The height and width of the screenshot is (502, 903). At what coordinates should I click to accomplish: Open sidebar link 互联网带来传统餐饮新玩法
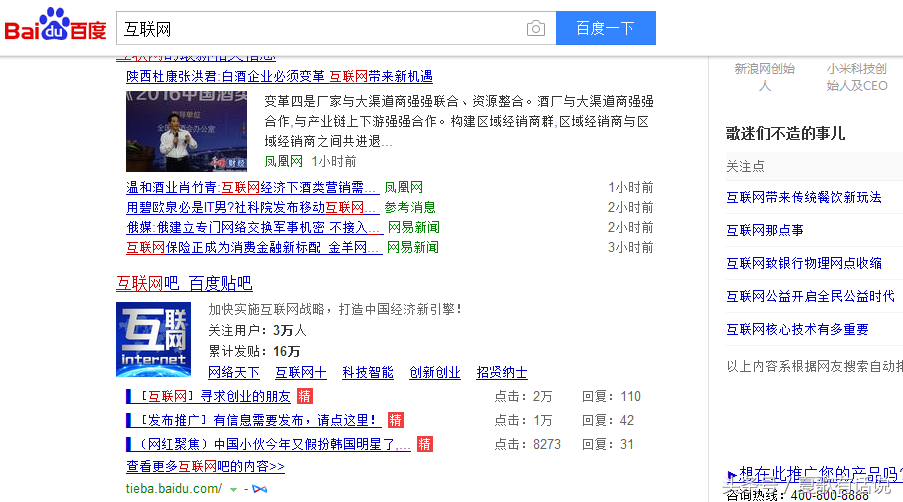pyautogui.click(x=804, y=197)
